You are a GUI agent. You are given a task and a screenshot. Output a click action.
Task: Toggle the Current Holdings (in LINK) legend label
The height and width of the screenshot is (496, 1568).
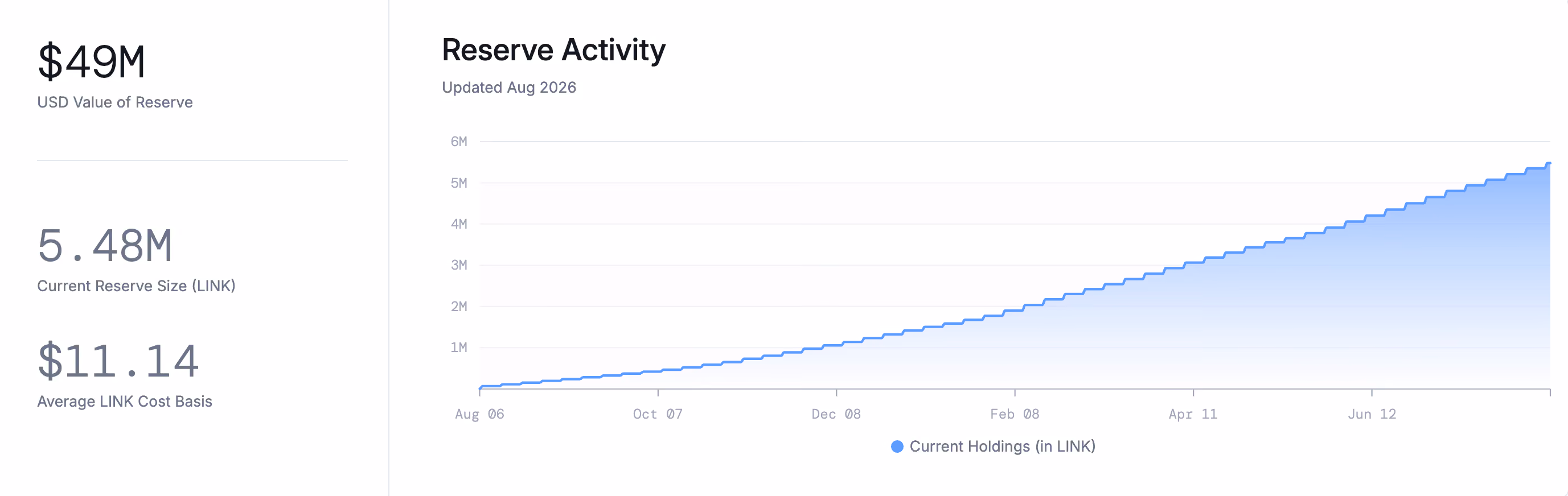1002,447
